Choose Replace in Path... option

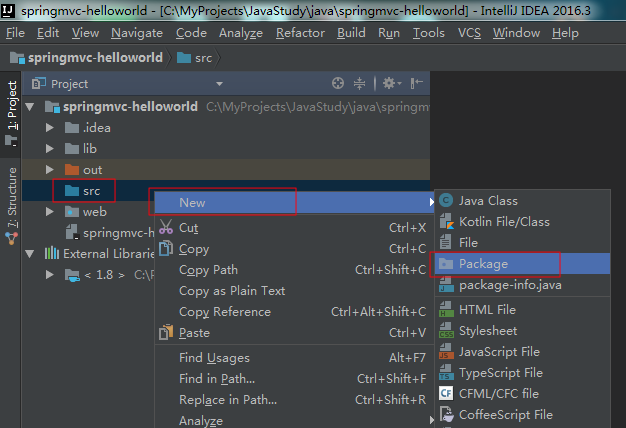click(295, 399)
